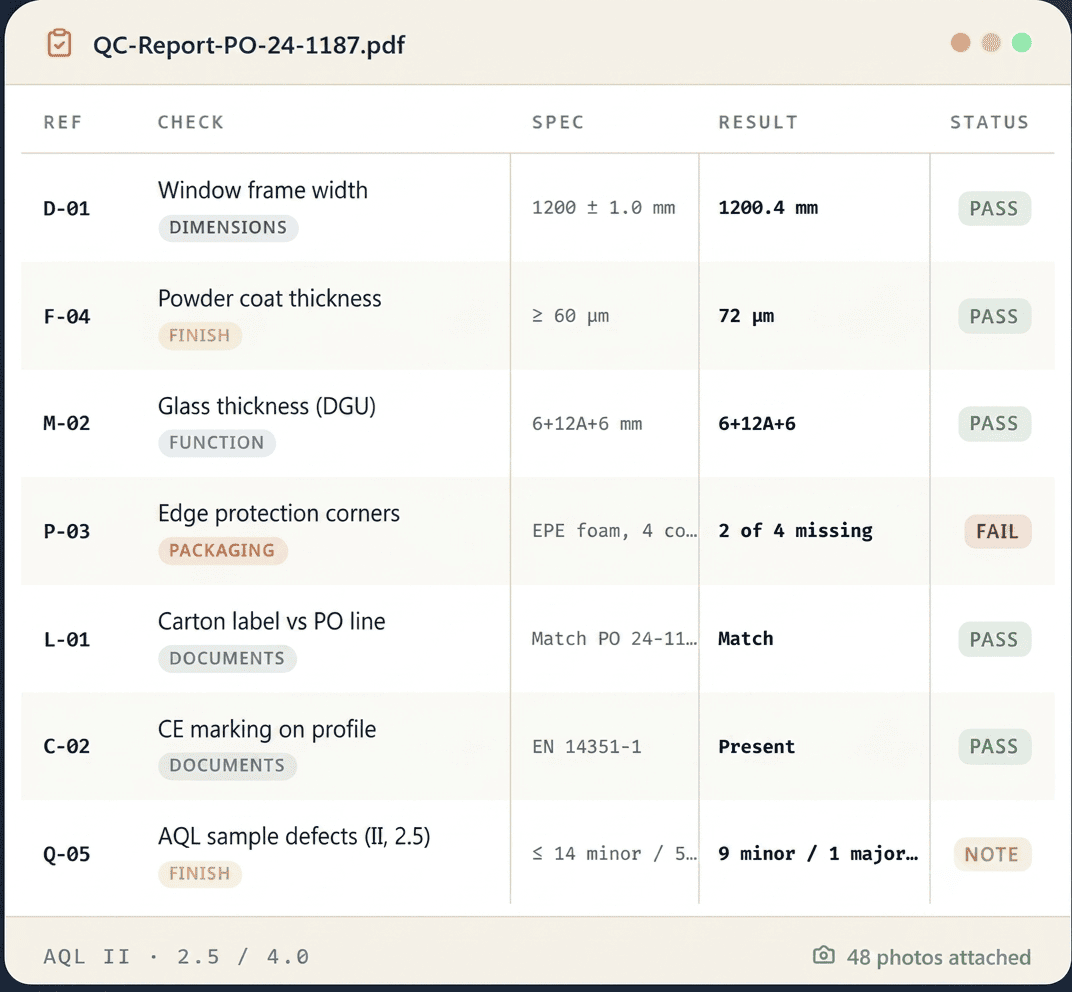Click the green window control dot

coord(1021,42)
